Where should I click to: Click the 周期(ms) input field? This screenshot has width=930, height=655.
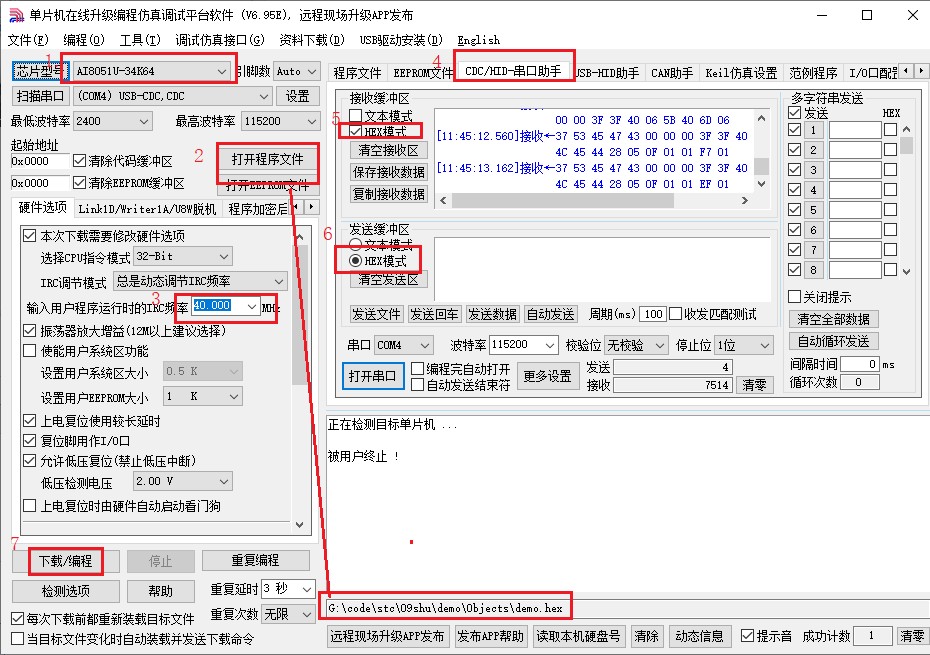click(652, 314)
